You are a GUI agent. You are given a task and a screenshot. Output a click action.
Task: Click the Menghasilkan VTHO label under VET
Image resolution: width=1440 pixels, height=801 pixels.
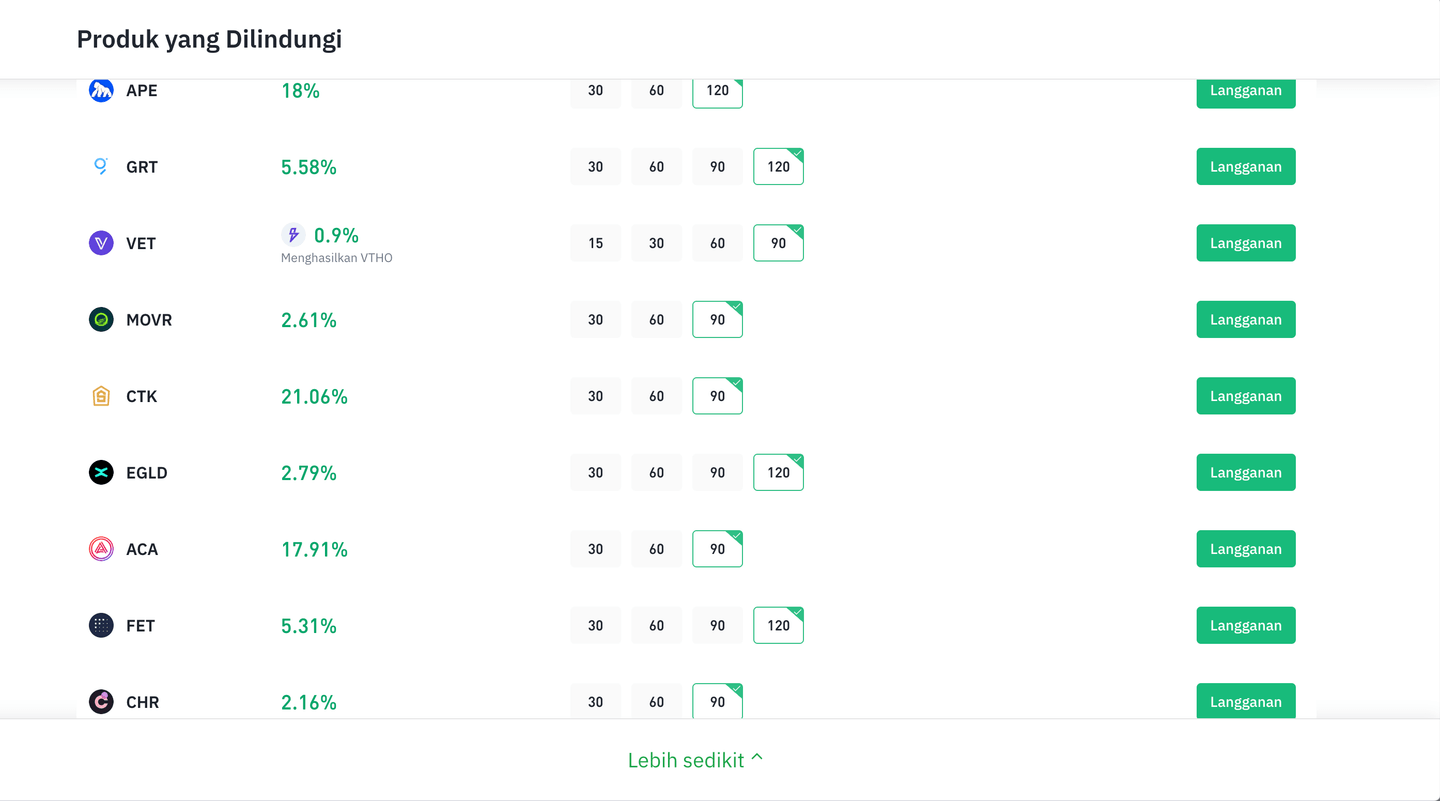pyautogui.click(x=336, y=258)
